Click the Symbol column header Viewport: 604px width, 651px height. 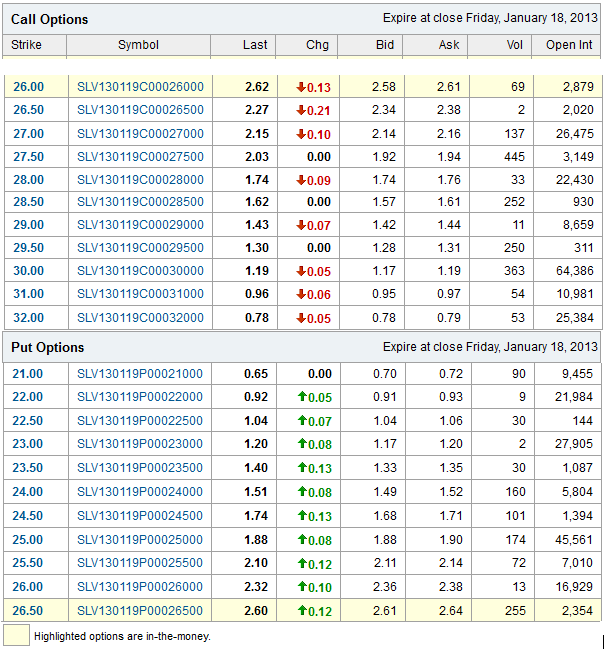point(138,45)
